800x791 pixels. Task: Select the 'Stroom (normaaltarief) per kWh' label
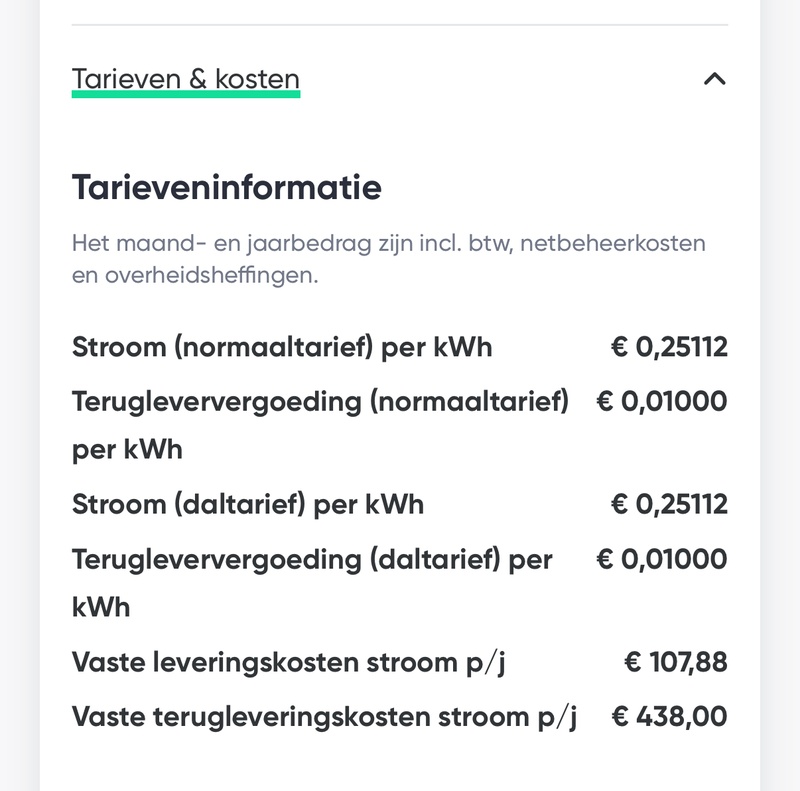282,347
